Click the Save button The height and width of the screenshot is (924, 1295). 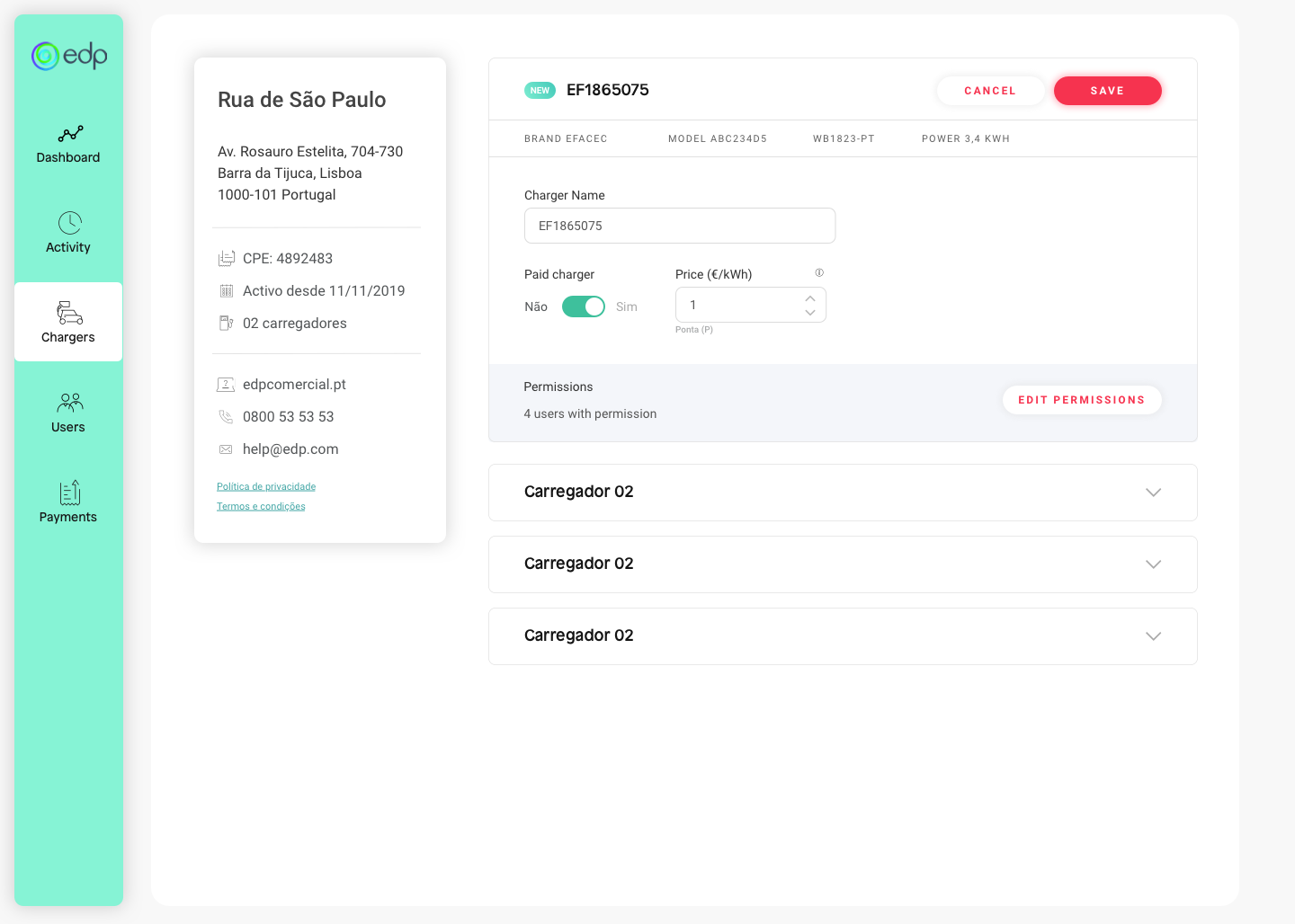[1107, 91]
